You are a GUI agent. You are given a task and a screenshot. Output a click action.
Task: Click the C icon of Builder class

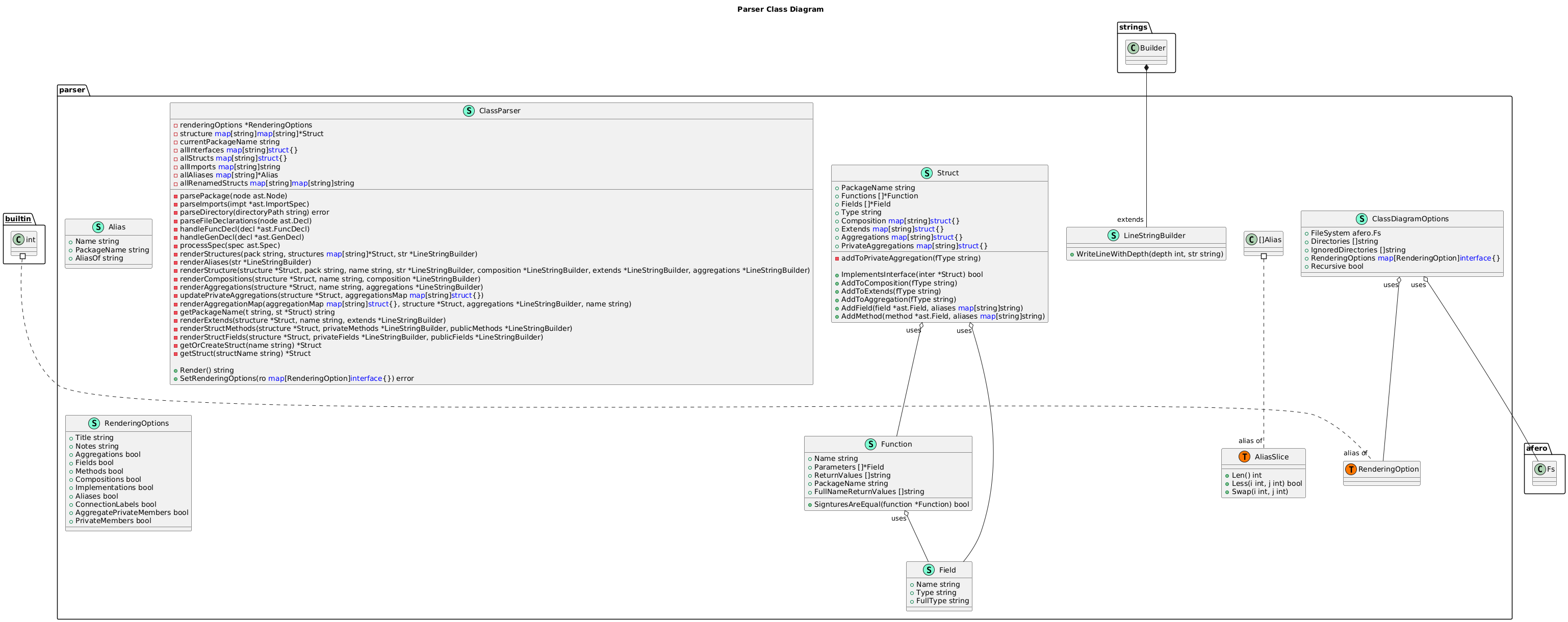[1132, 48]
